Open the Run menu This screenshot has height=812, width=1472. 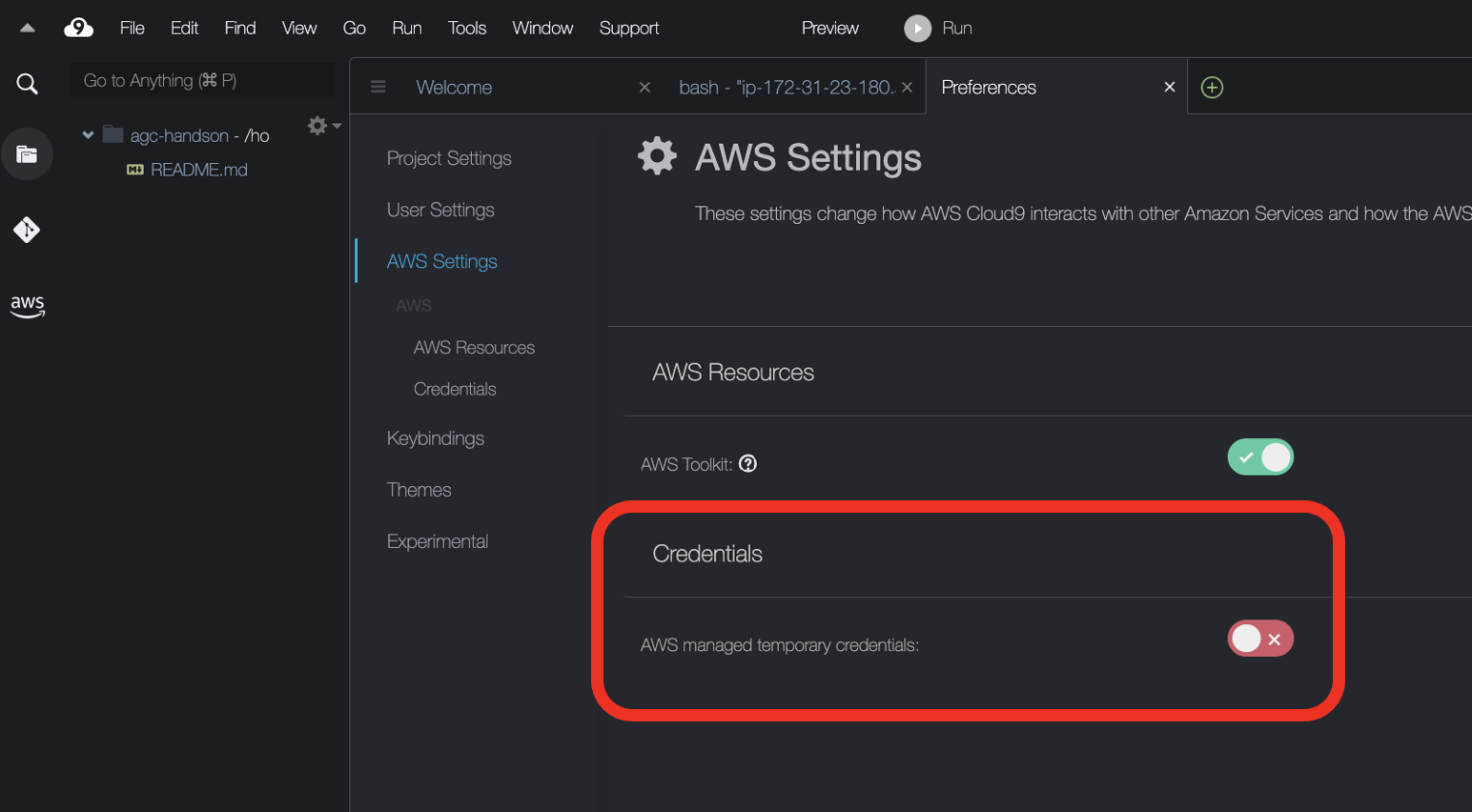coord(407,29)
